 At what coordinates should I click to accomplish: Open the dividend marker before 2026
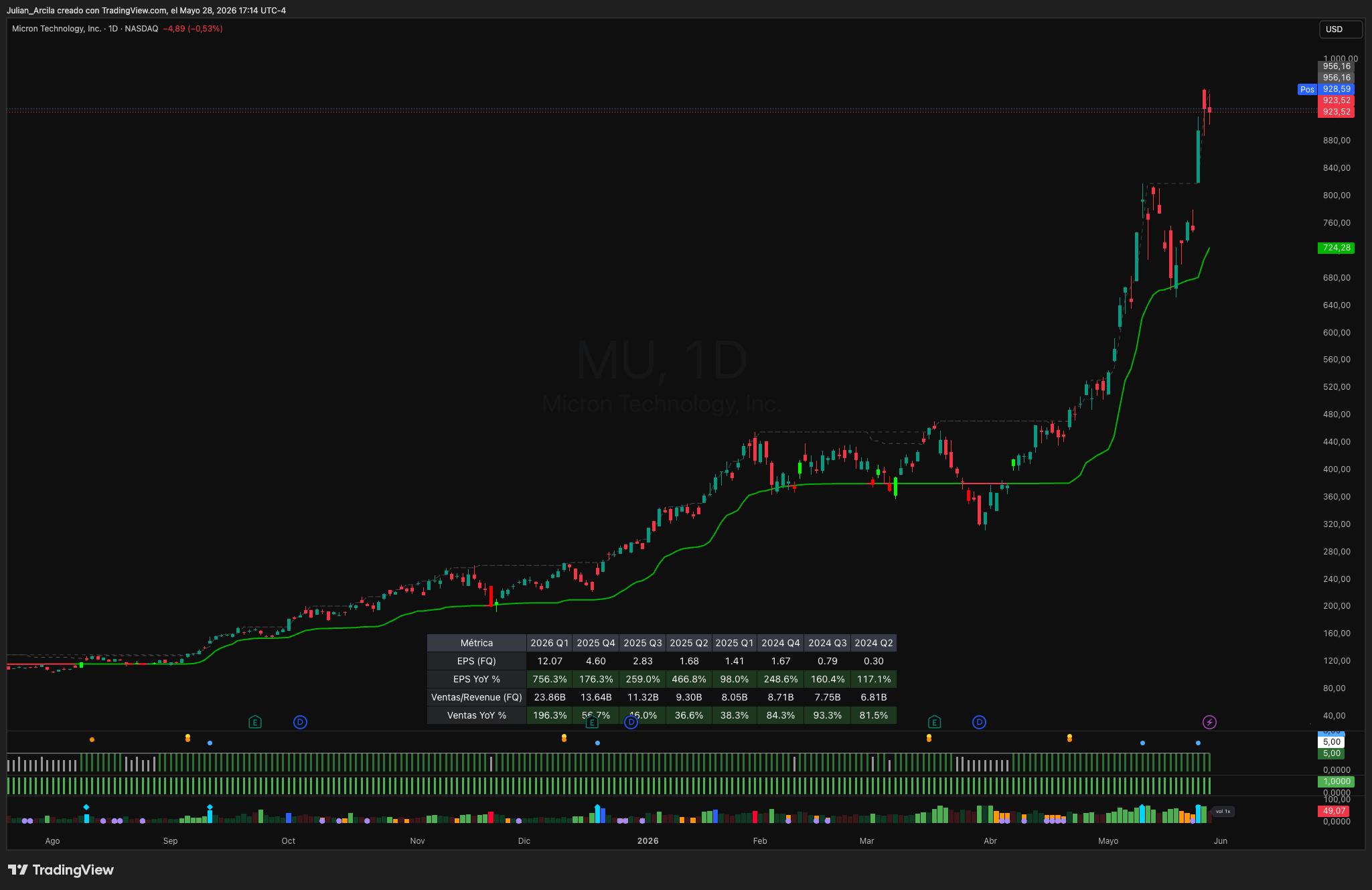[631, 722]
